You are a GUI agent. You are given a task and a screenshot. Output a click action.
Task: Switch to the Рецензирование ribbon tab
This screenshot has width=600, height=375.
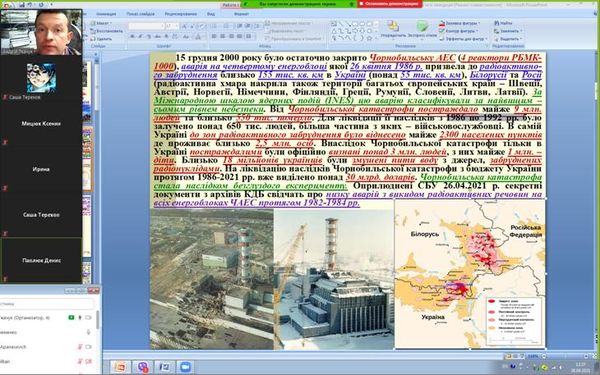pos(180,14)
